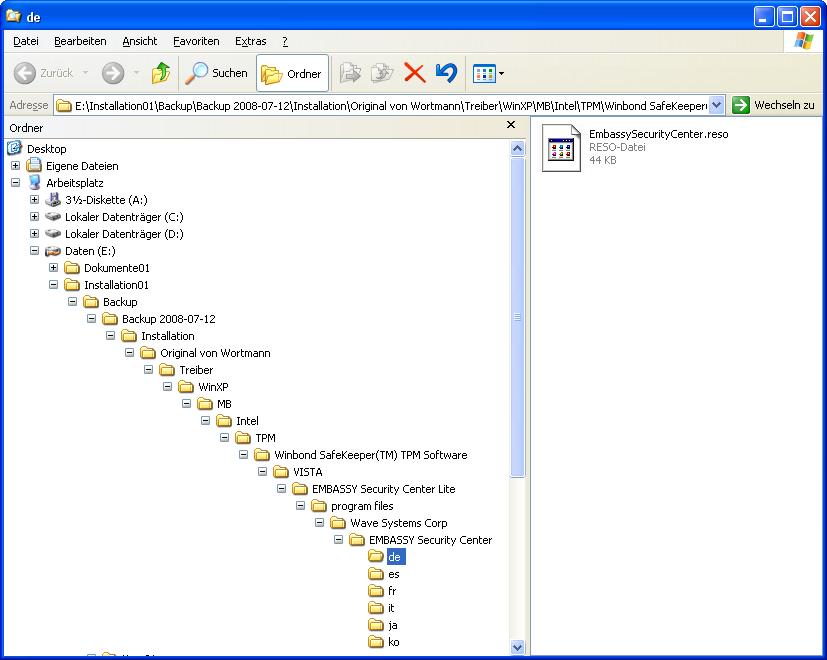The height and width of the screenshot is (660, 827).
Task: Open the address bar dropdown arrow
Action: pos(716,106)
